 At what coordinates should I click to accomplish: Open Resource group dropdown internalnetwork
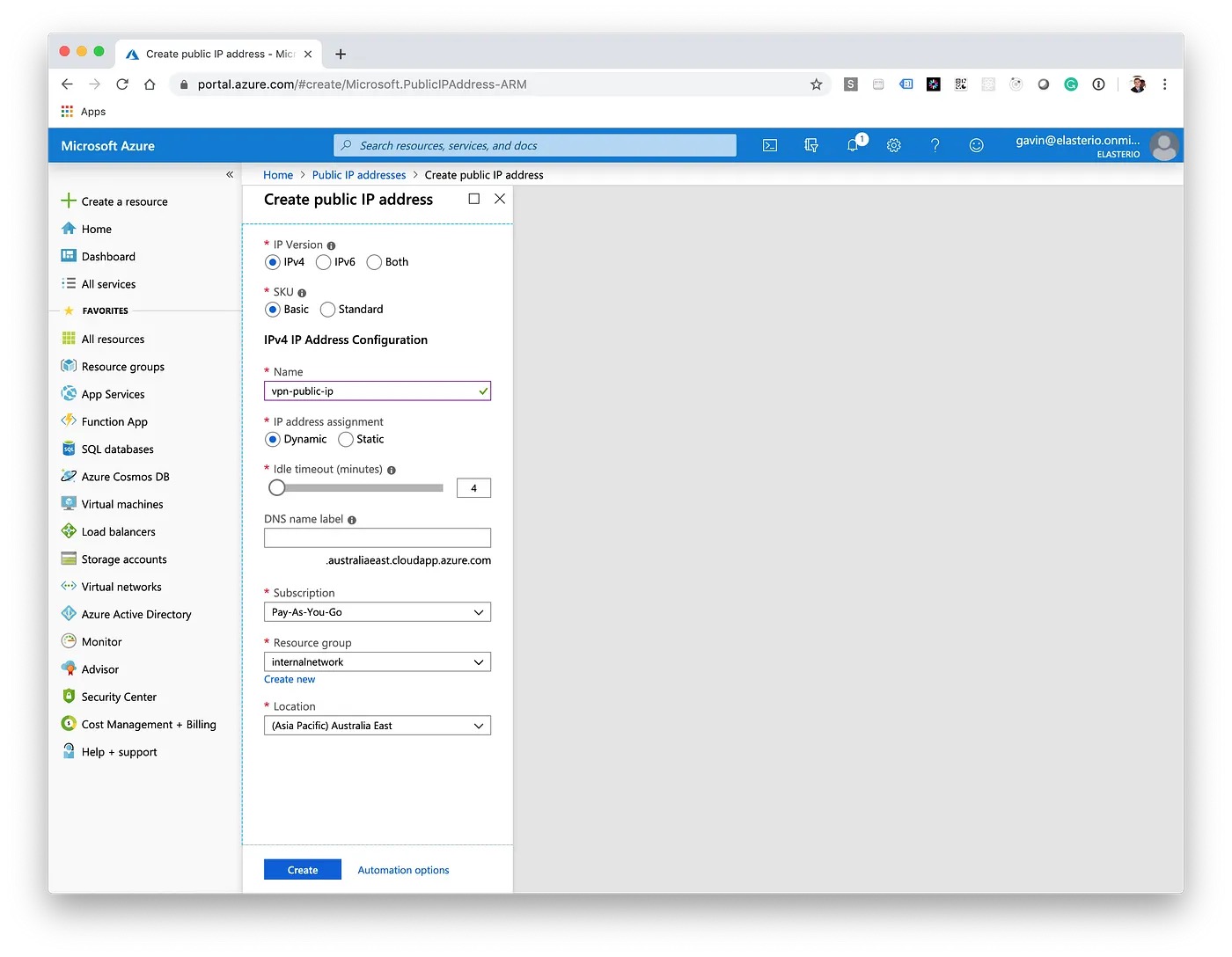tap(378, 662)
